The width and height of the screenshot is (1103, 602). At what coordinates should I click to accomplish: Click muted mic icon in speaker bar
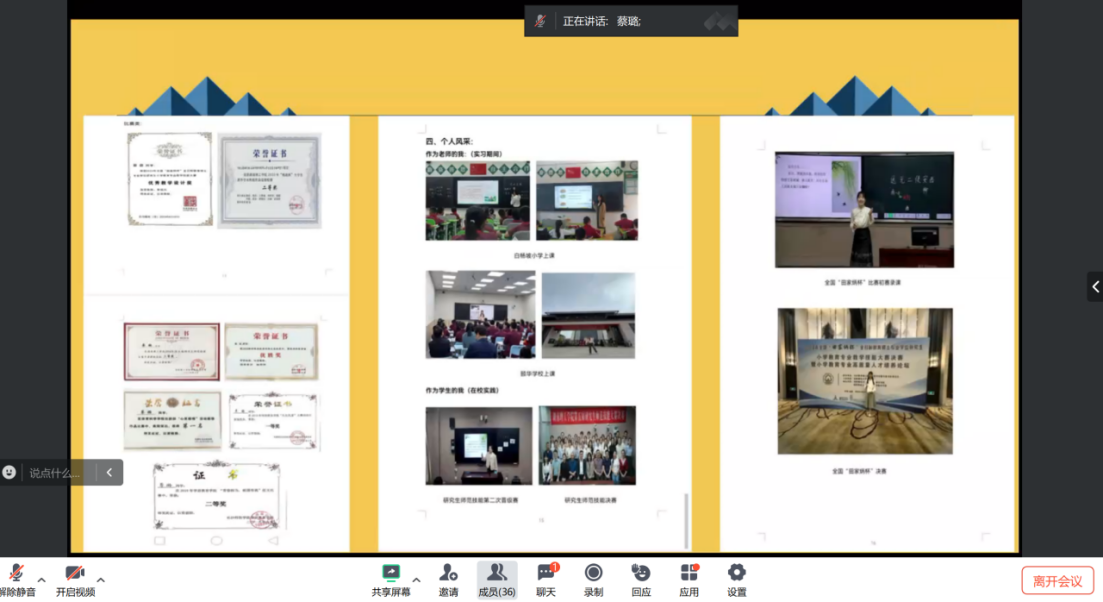[x=541, y=21]
